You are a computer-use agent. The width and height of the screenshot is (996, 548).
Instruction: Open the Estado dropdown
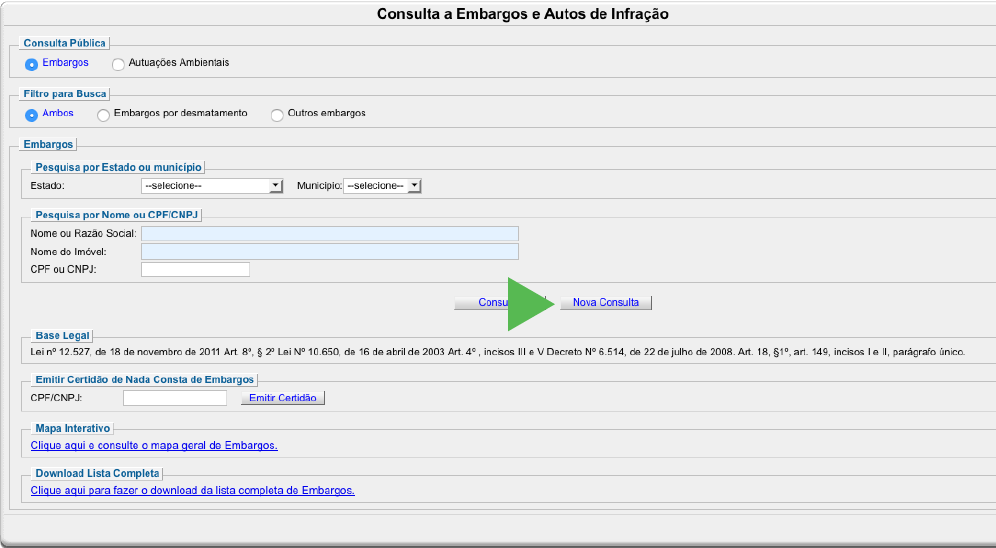213,186
